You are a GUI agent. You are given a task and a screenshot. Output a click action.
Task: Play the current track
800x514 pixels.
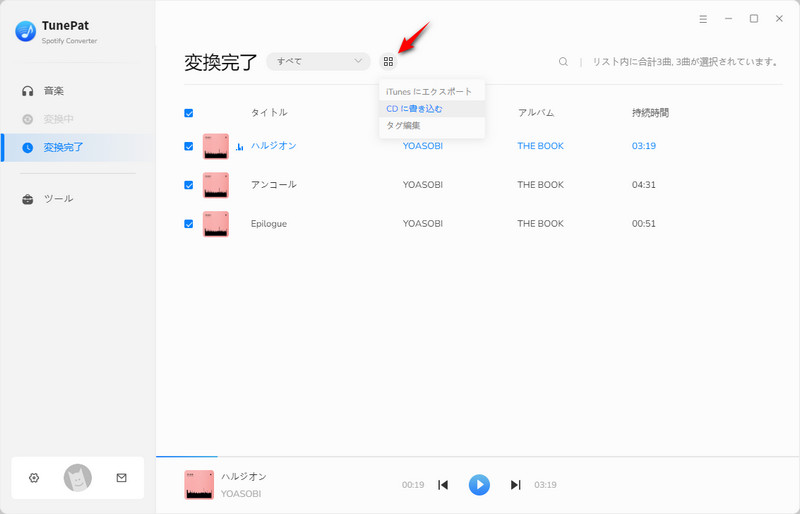[x=479, y=484]
